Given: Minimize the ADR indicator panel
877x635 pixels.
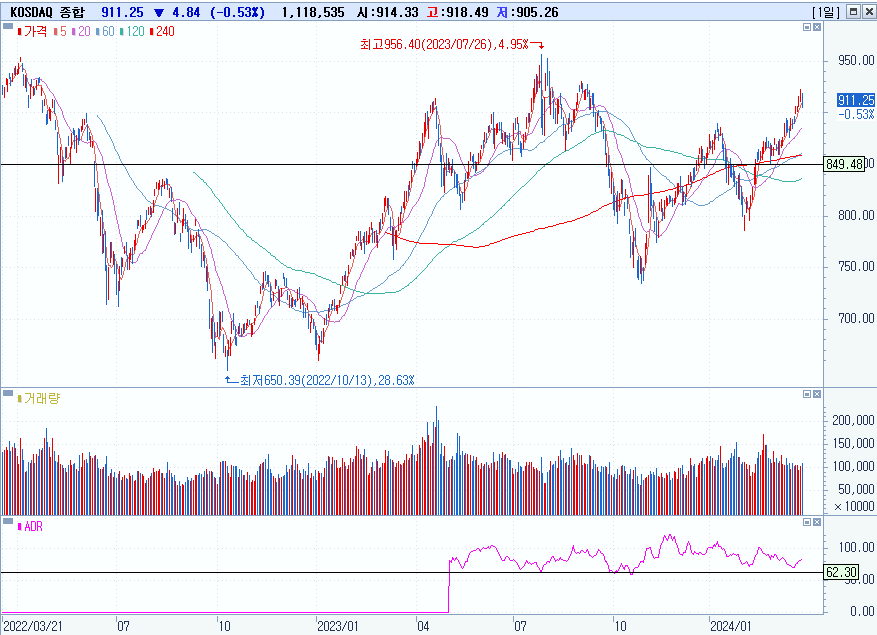Looking at the screenshot, I should click(x=807, y=521).
